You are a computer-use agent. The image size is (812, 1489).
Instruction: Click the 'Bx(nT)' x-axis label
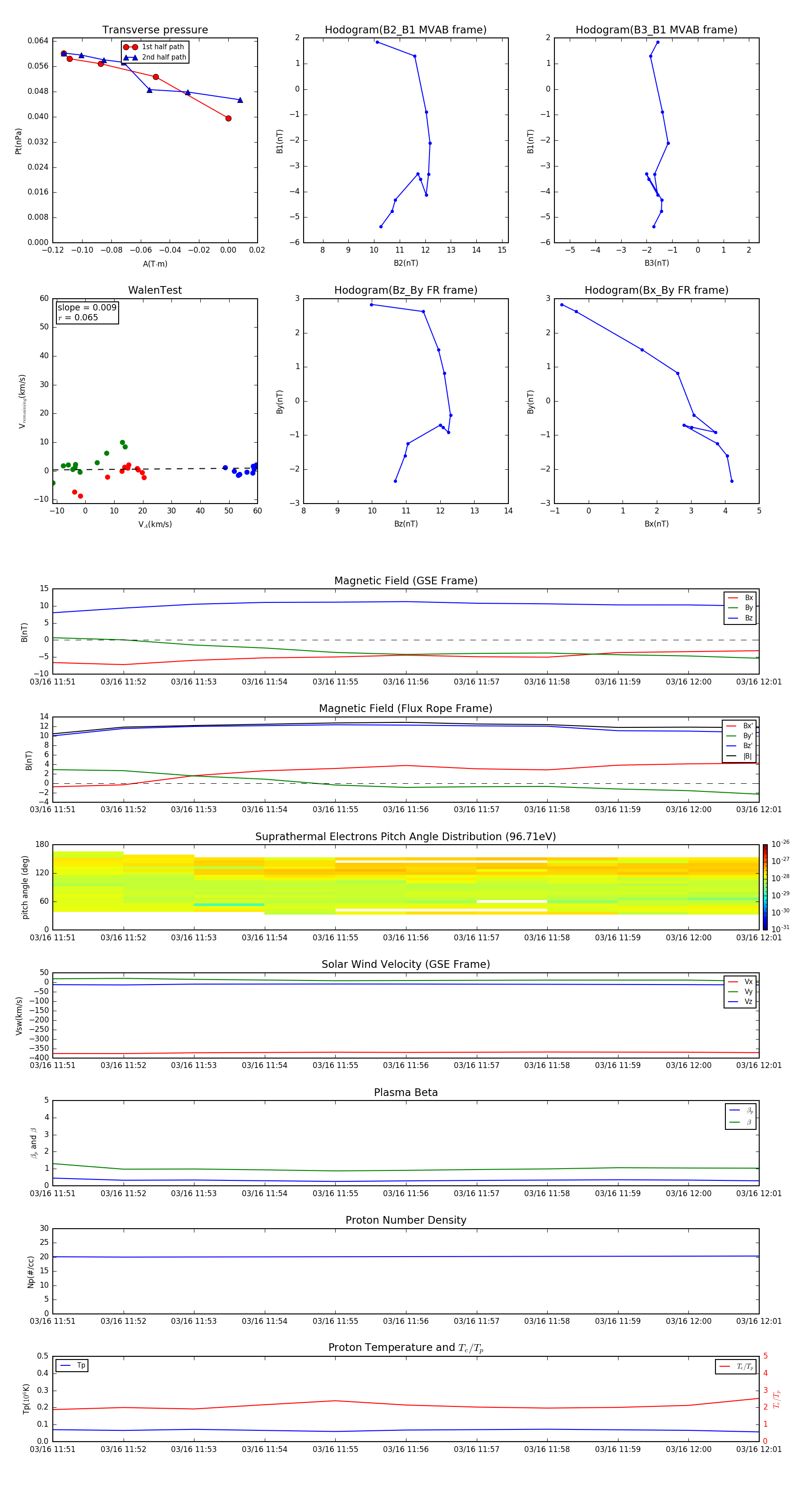point(656,524)
